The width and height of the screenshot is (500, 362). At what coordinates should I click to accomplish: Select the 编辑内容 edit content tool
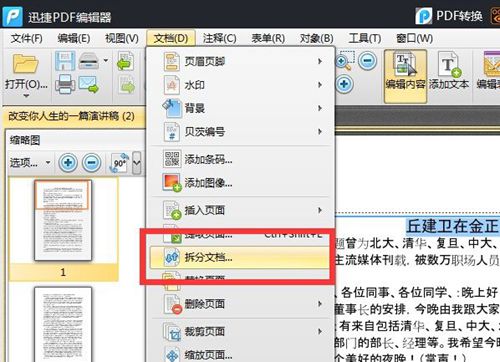coord(405,76)
